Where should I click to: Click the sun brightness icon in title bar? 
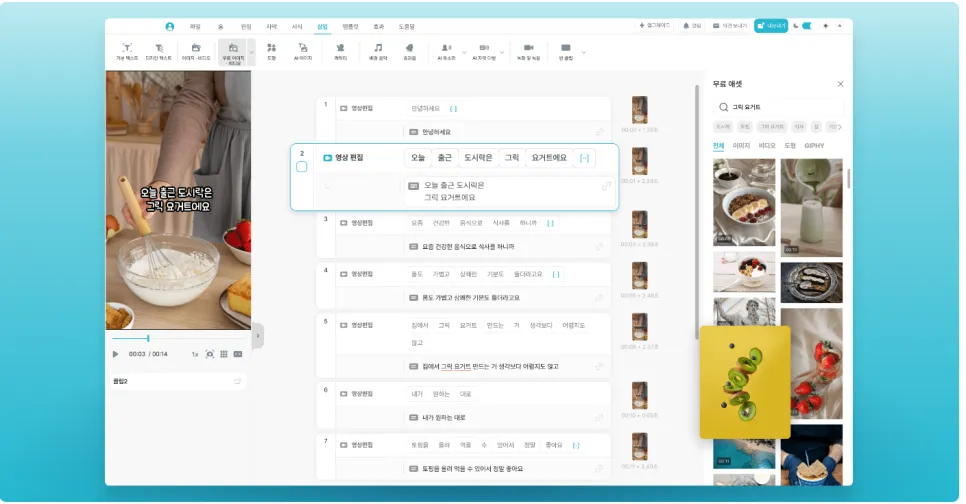coord(826,26)
